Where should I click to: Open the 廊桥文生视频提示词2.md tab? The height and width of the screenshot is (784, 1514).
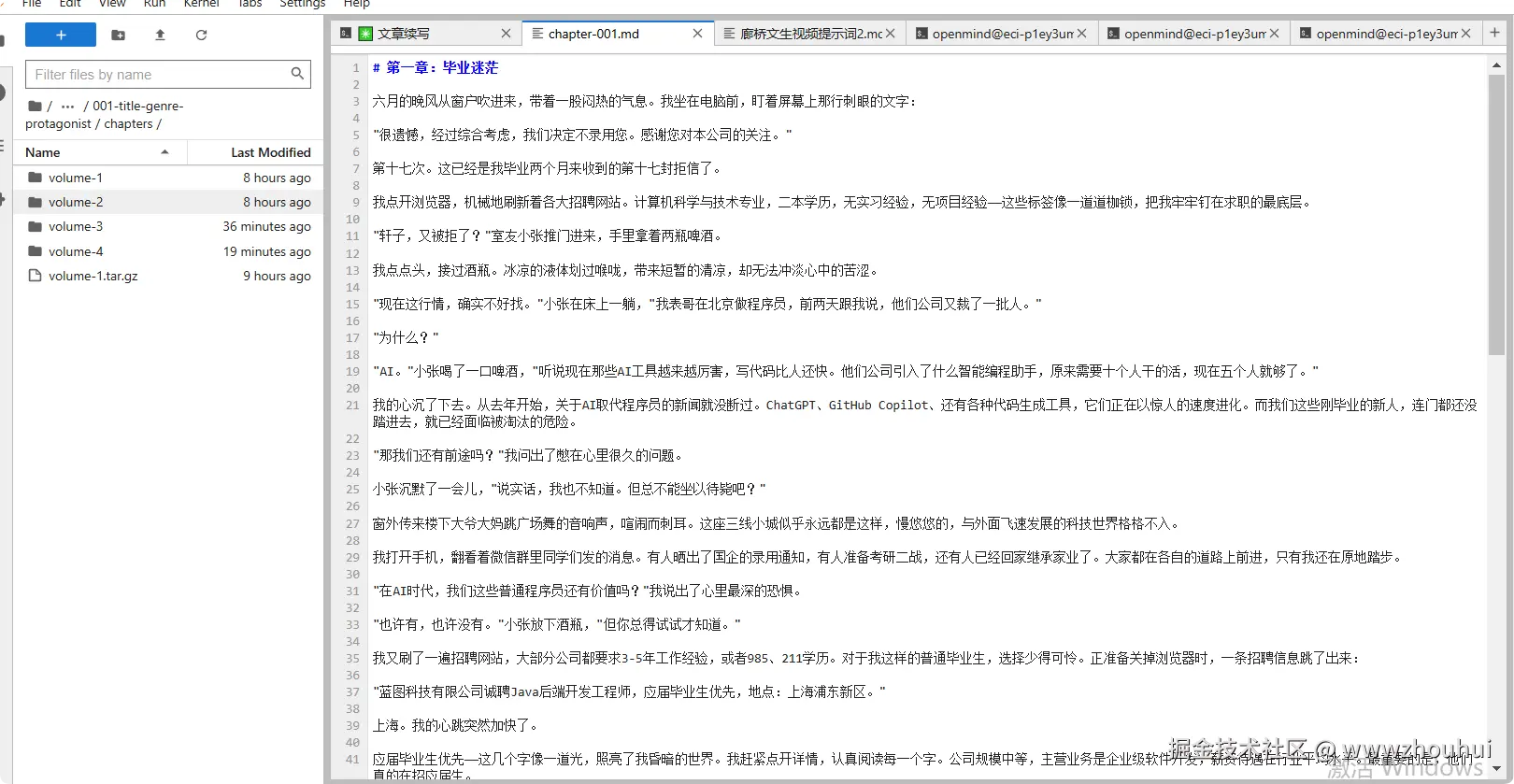pos(811,34)
